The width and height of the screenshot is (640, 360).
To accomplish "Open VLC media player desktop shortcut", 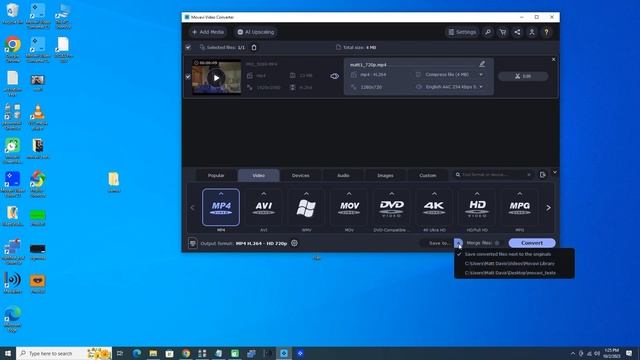I will coord(38,117).
